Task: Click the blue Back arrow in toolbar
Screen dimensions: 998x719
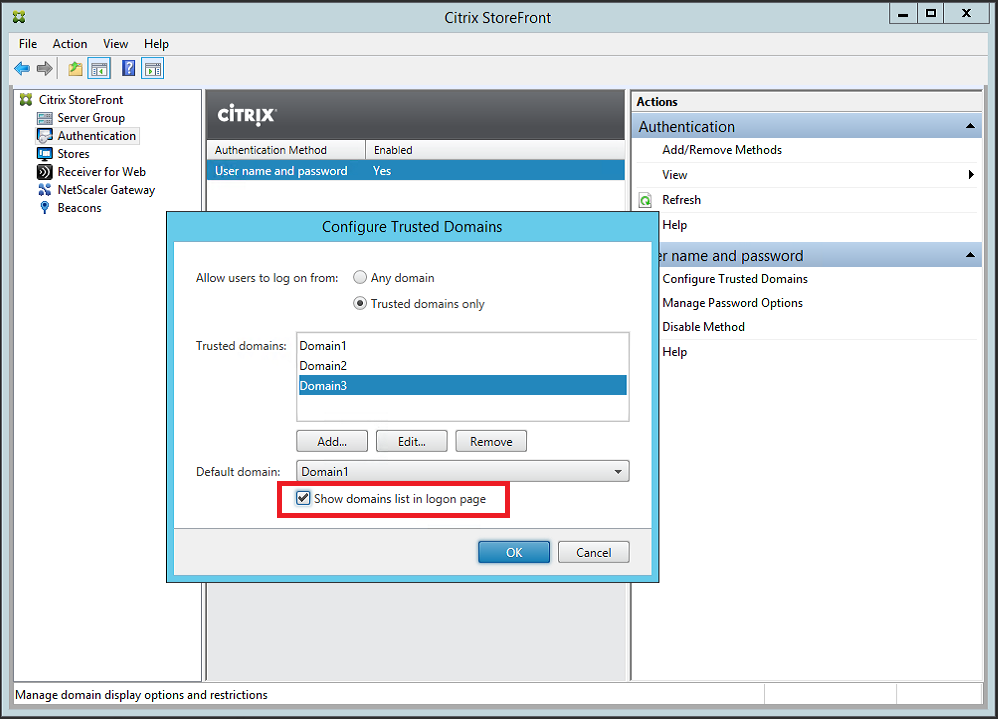Action: point(22,68)
